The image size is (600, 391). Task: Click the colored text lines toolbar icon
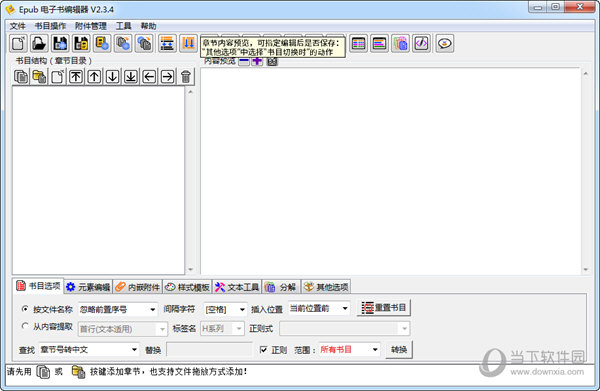(379, 43)
